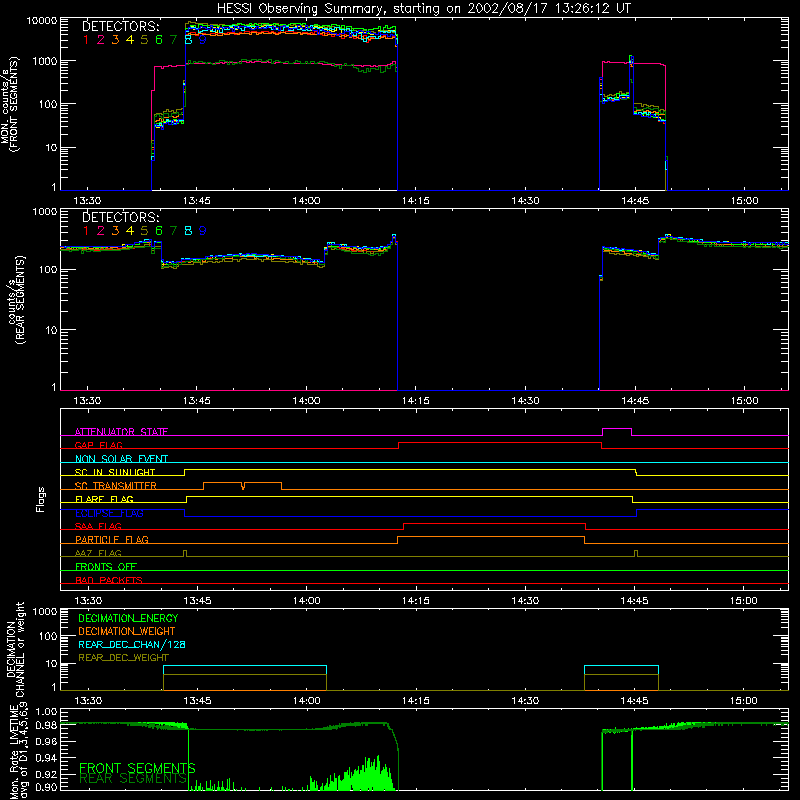
Task: Click the AAZ_FLAG label
Action: [98, 553]
